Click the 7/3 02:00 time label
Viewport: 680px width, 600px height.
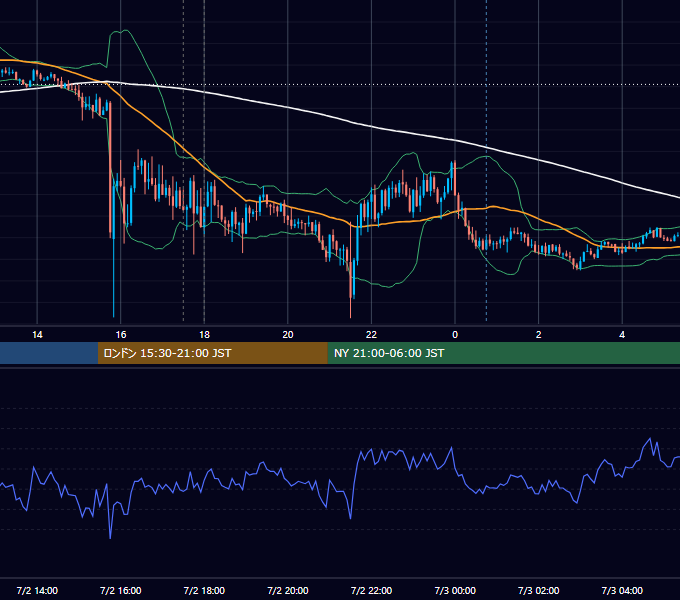pos(539,590)
